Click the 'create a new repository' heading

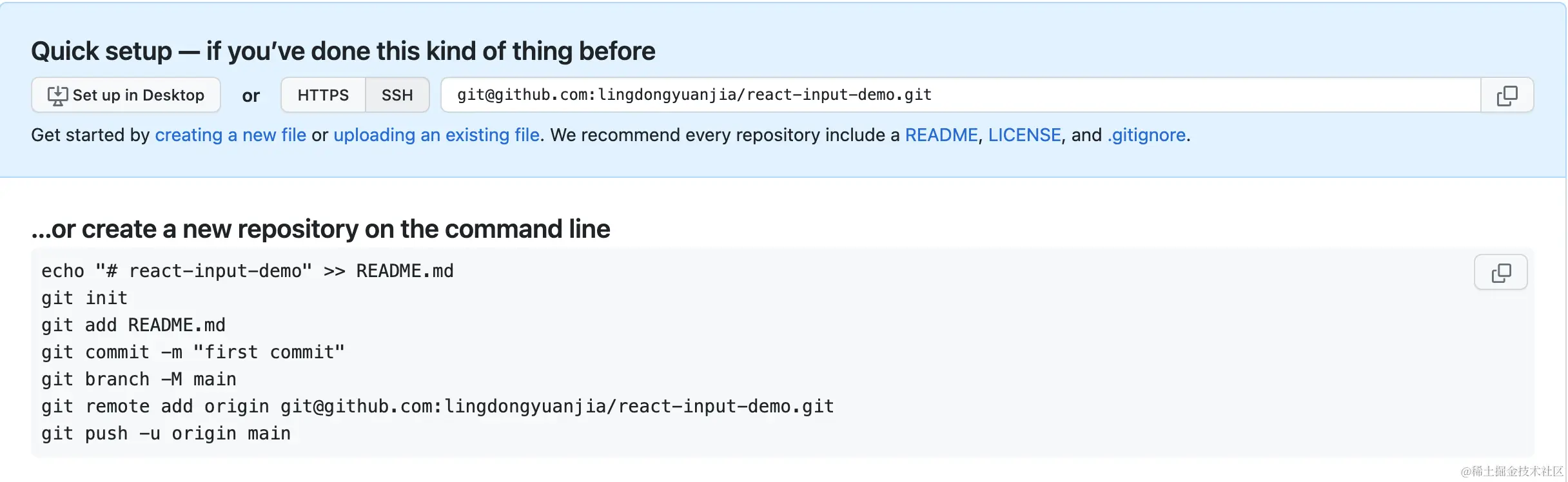(x=320, y=229)
